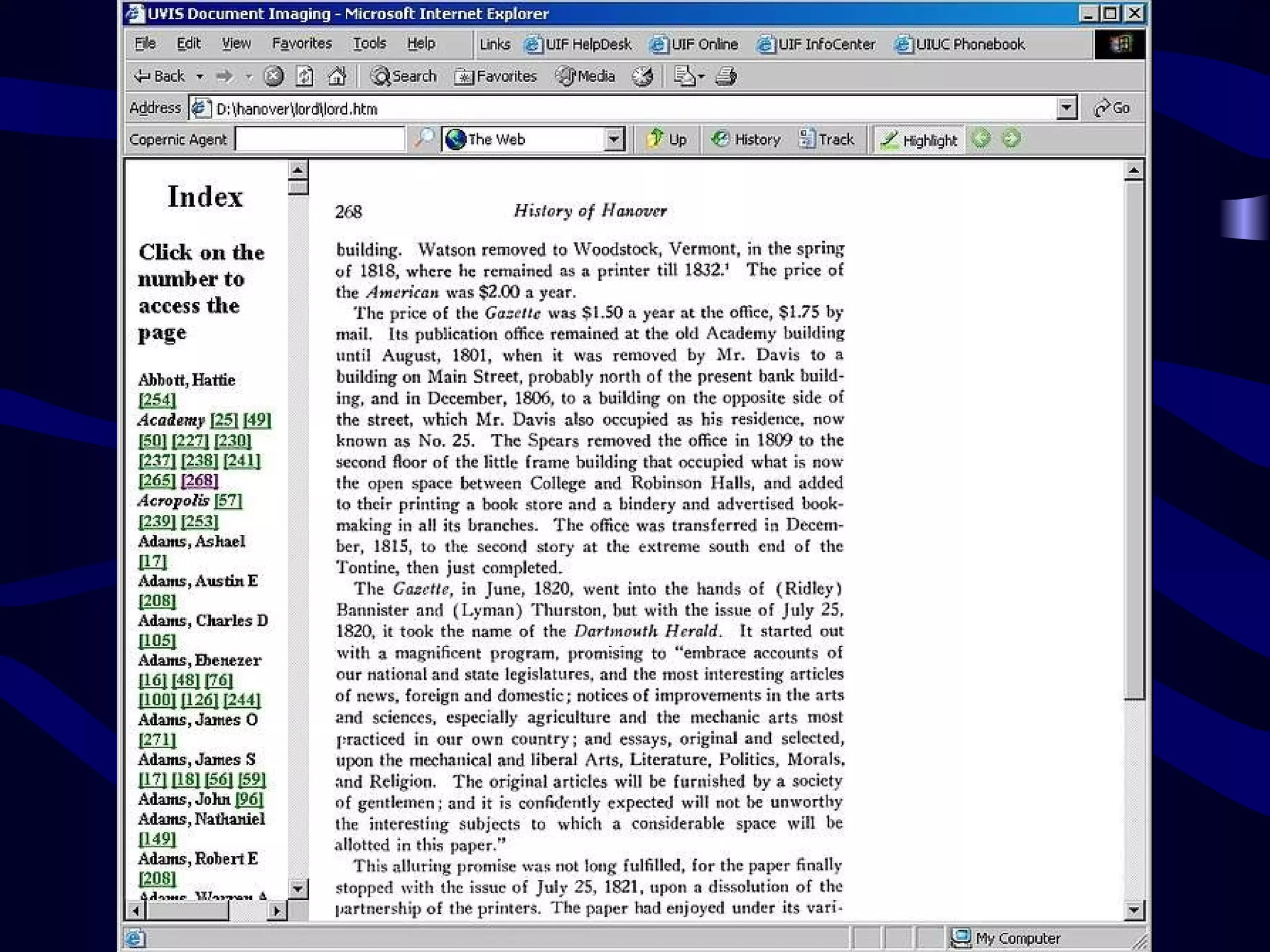Click the Refresh page icon
This screenshot has width=1270, height=952.
(x=304, y=76)
